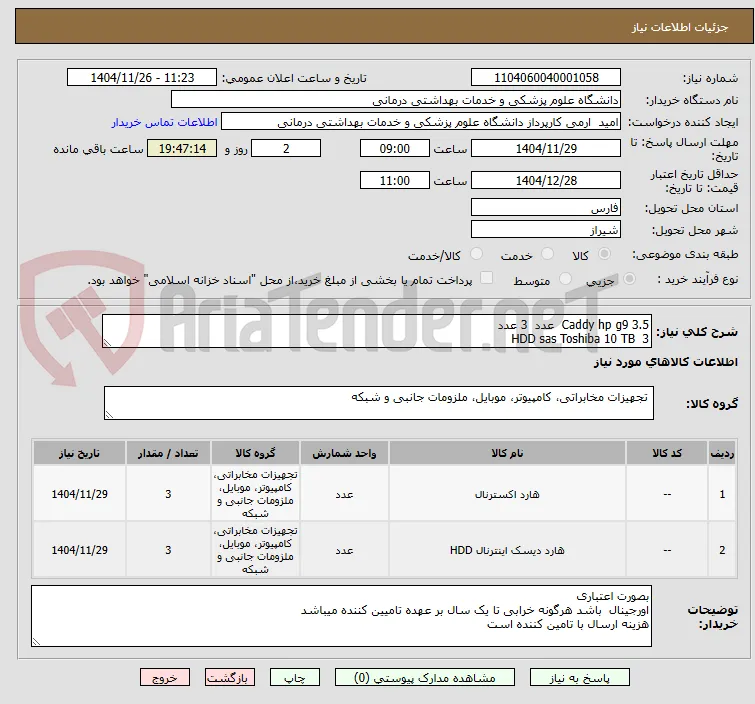
Task: Toggle the اسناد خزانه اسلامی payment checkbox
Action: pos(487,278)
